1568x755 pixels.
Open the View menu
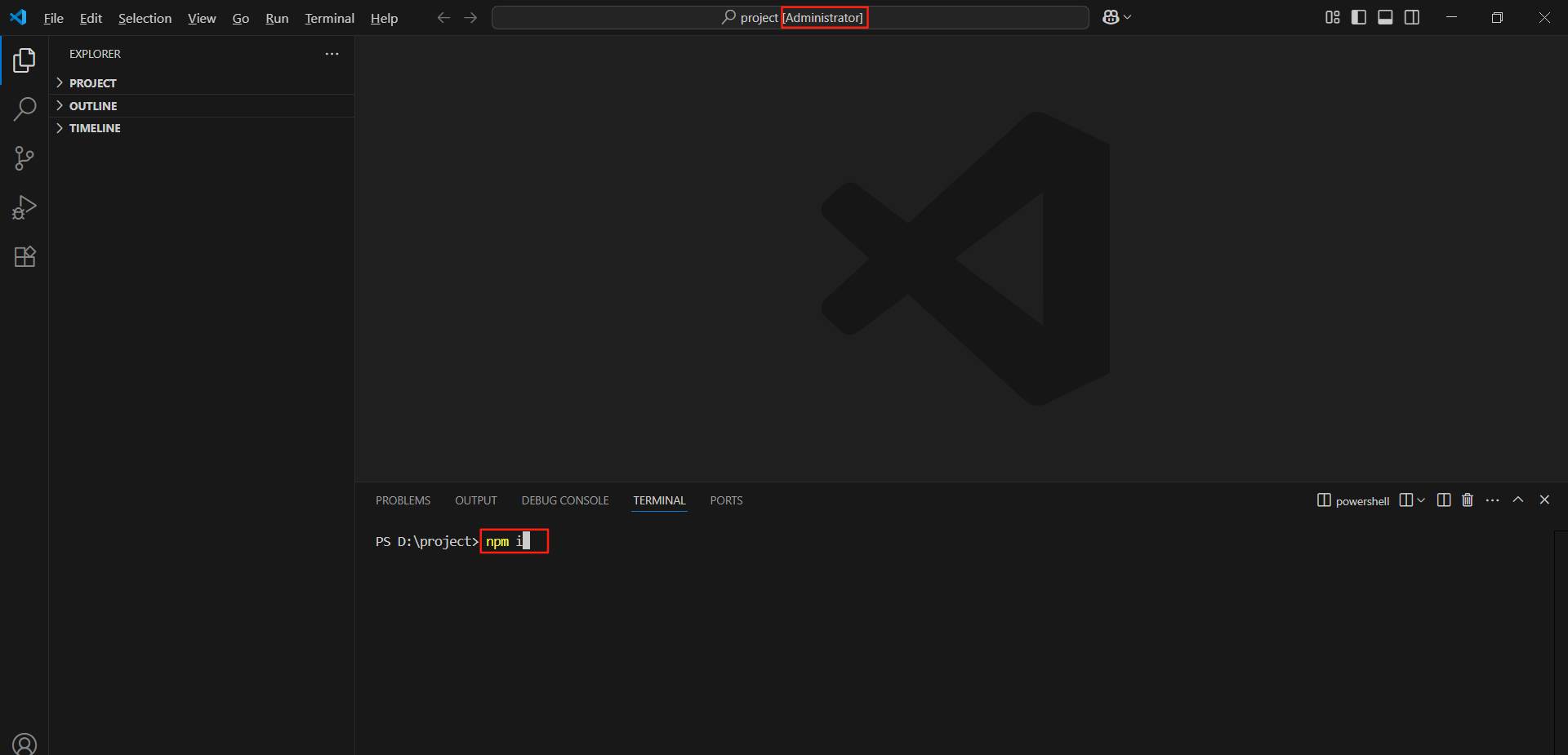click(202, 18)
